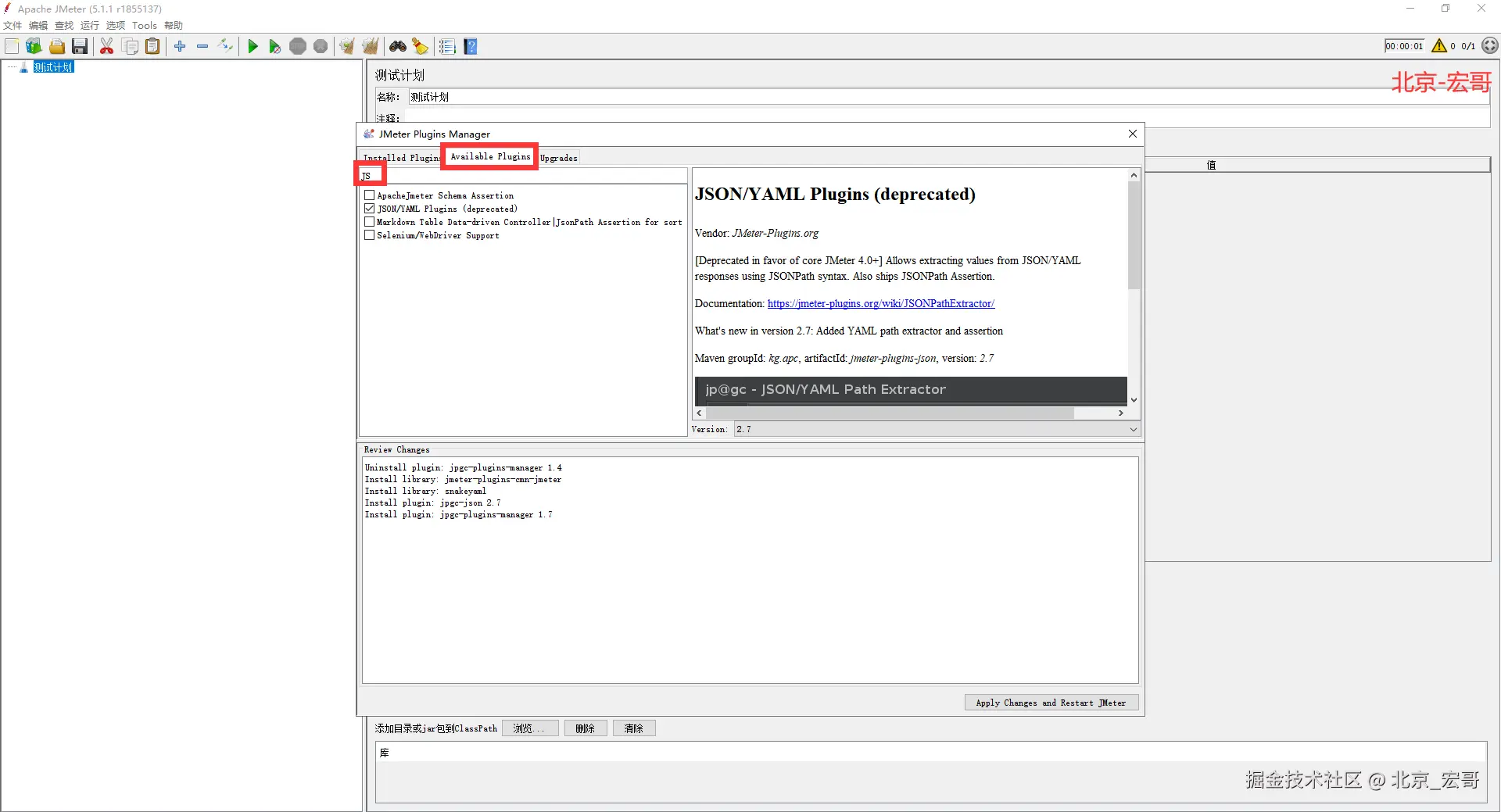Click the JMeter feather logo in title bar
The width and height of the screenshot is (1501, 812).
click(8, 9)
